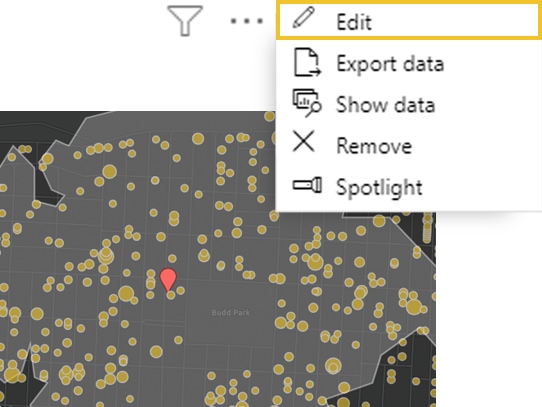Screen dimensions: 542x407
Task: Click the export page-arrow icon
Action: (307, 62)
